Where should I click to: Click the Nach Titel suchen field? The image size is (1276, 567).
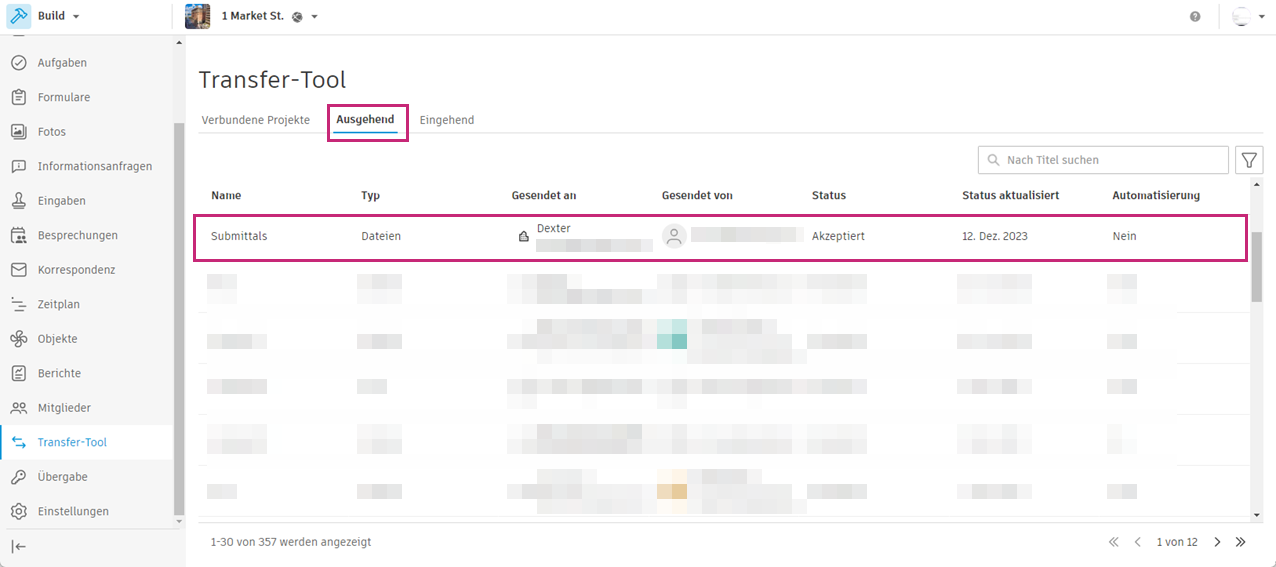(x=1103, y=160)
